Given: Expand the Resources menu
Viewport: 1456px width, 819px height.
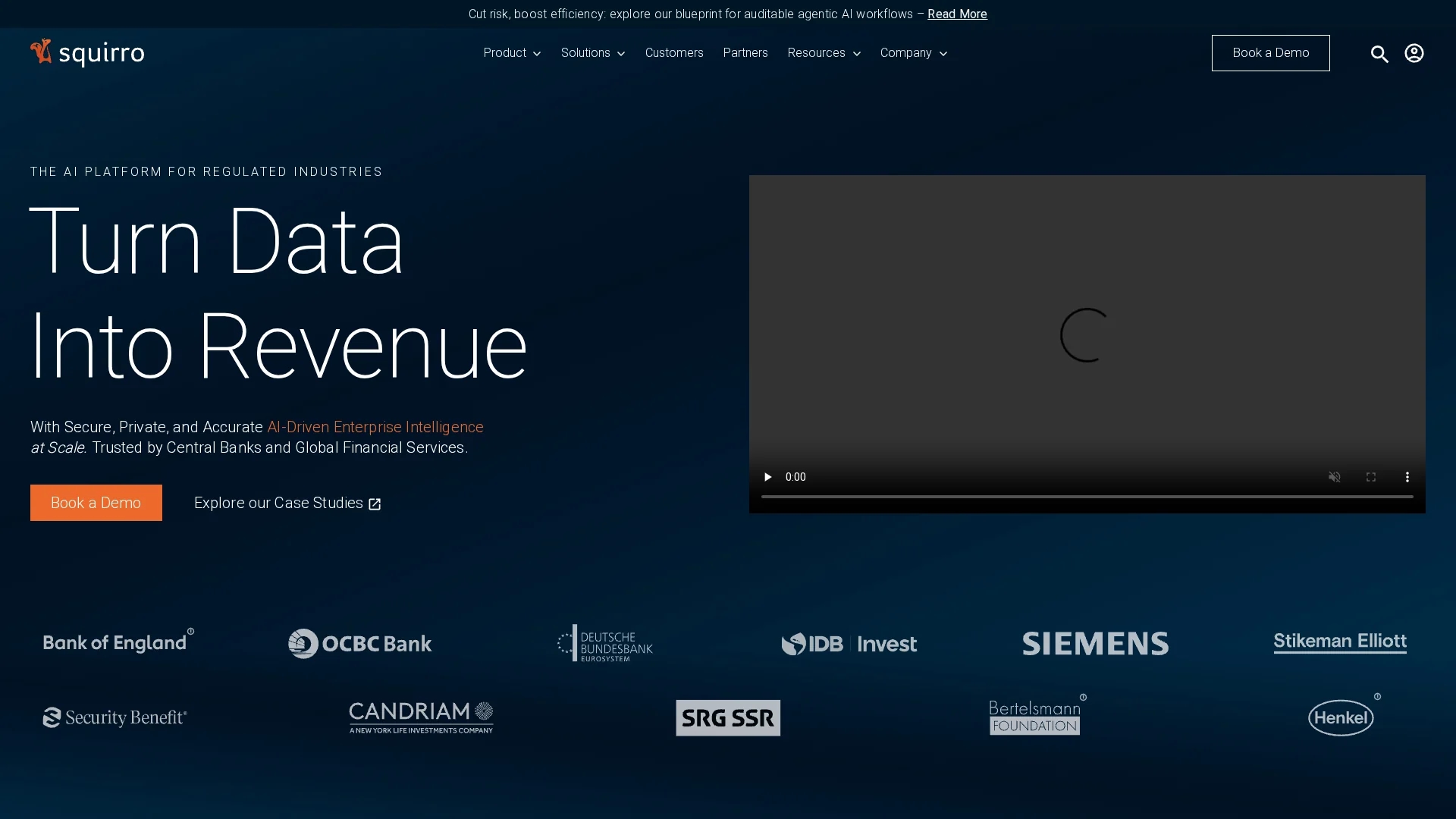Looking at the screenshot, I should tap(824, 53).
